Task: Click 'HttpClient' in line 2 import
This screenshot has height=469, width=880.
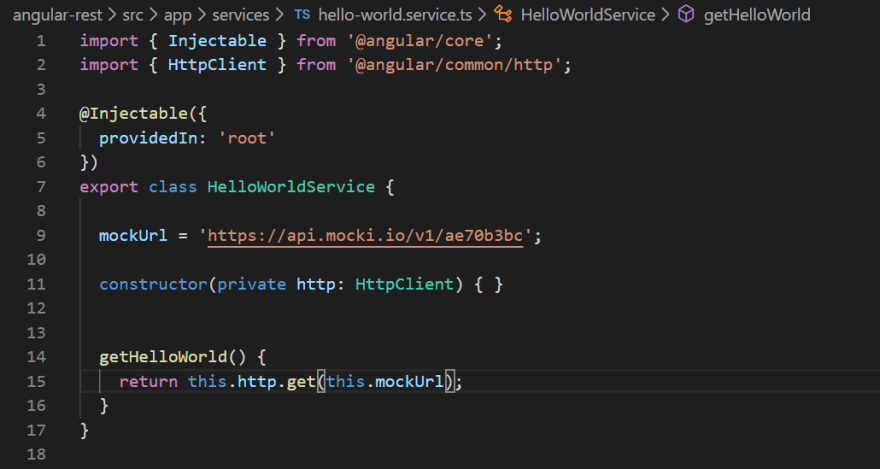Action: click(x=217, y=65)
